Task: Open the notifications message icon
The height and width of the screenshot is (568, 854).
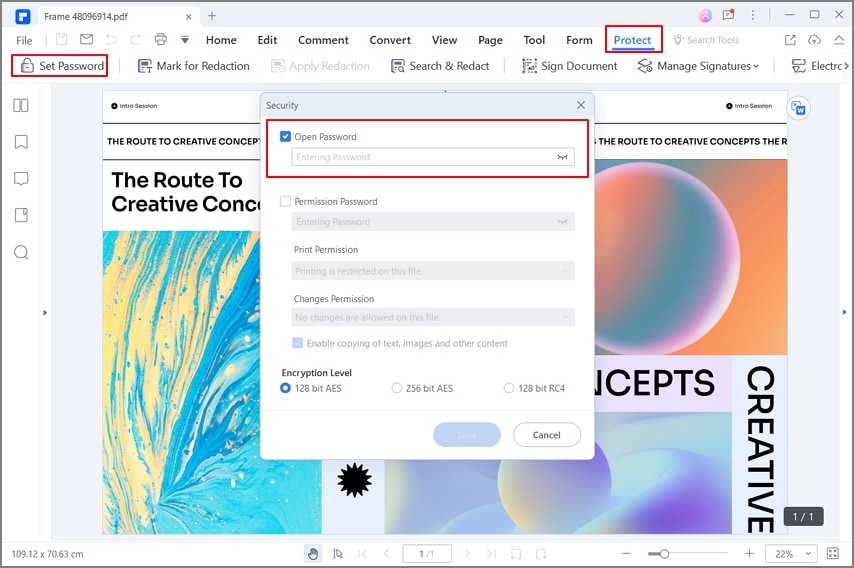Action: pyautogui.click(x=729, y=15)
